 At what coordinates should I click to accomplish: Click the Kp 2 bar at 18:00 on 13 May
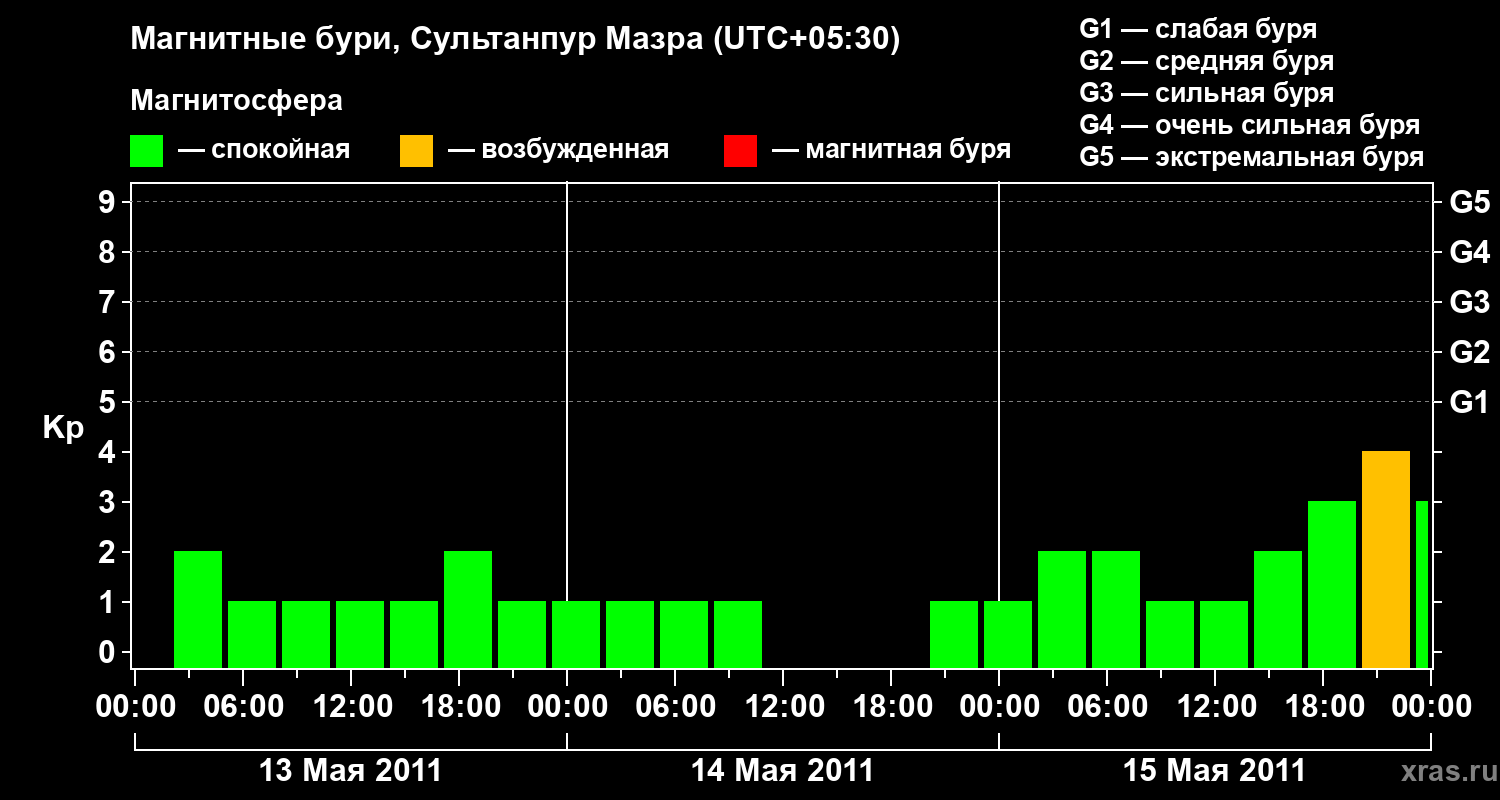click(468, 610)
